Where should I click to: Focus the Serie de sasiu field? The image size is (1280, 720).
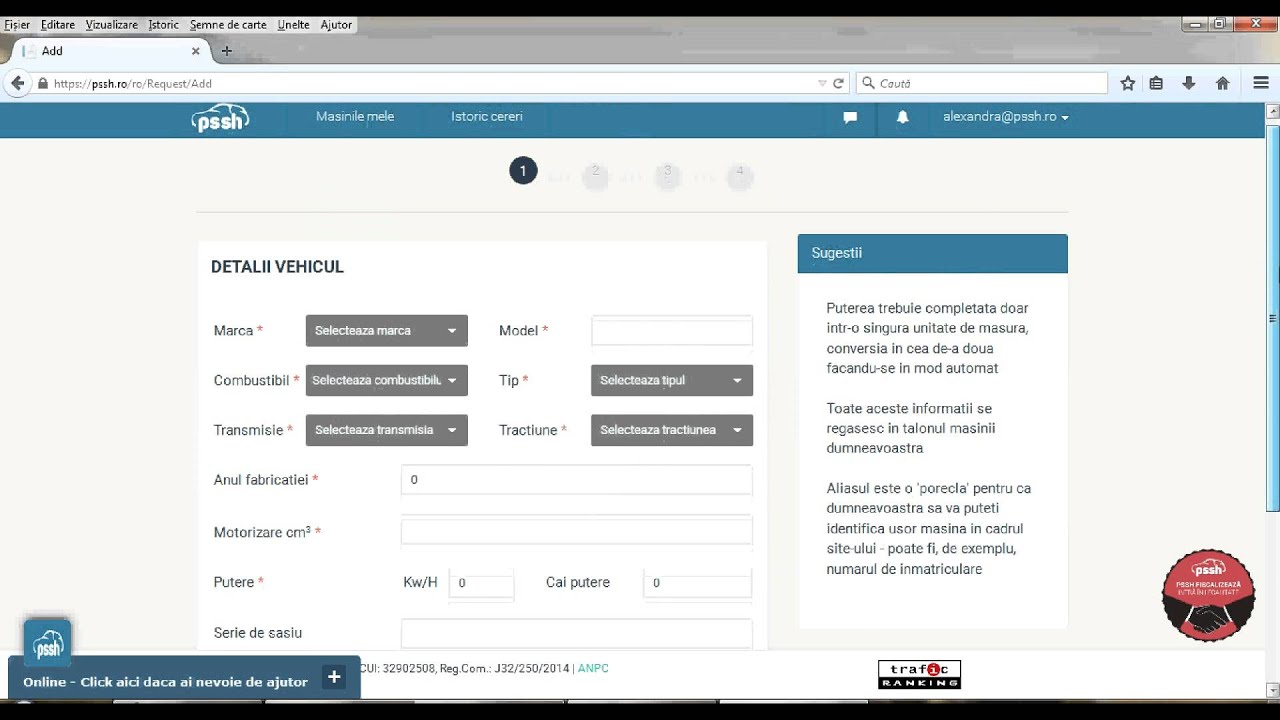pyautogui.click(x=576, y=633)
